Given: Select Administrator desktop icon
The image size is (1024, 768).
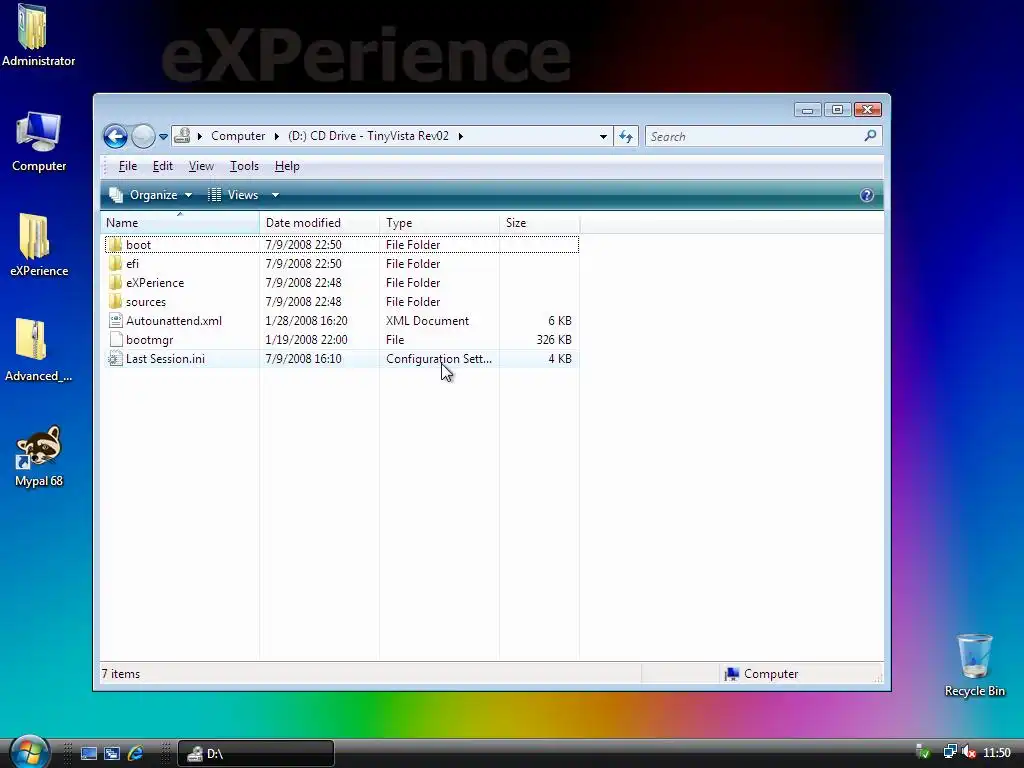Looking at the screenshot, I should [x=38, y=36].
